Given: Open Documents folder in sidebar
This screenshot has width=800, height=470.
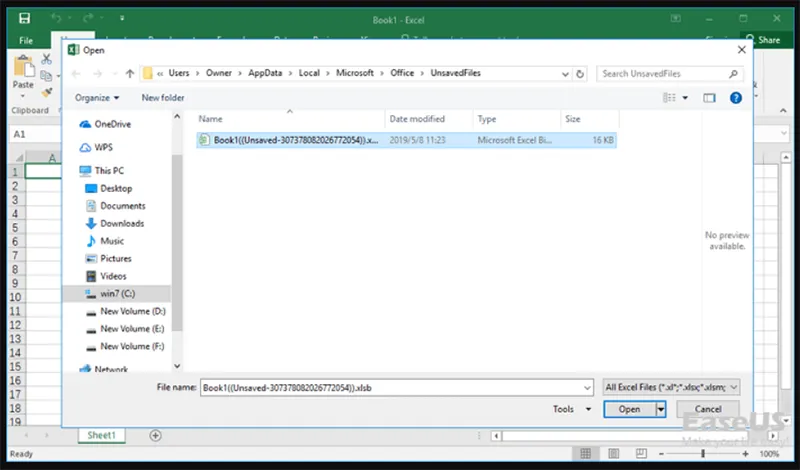Looking at the screenshot, I should (115, 206).
